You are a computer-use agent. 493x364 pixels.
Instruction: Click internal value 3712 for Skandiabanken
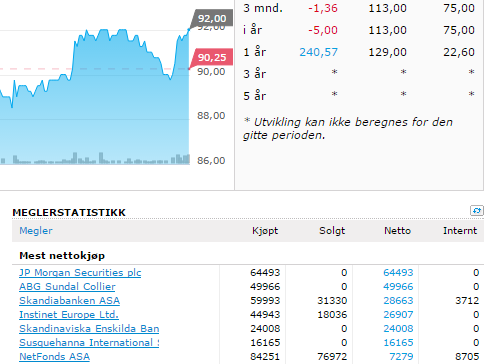click(467, 301)
